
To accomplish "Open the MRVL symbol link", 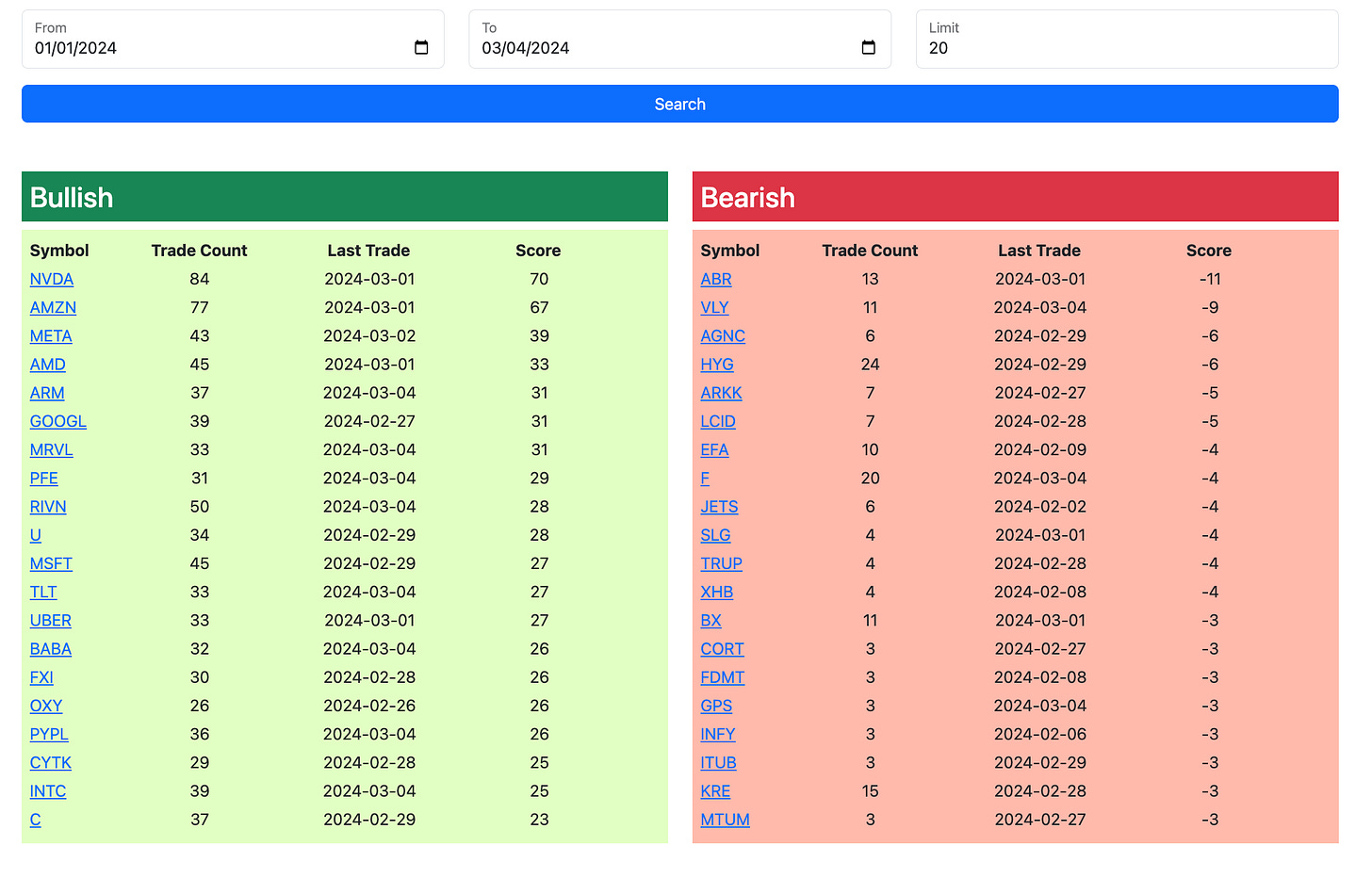I will click(51, 449).
